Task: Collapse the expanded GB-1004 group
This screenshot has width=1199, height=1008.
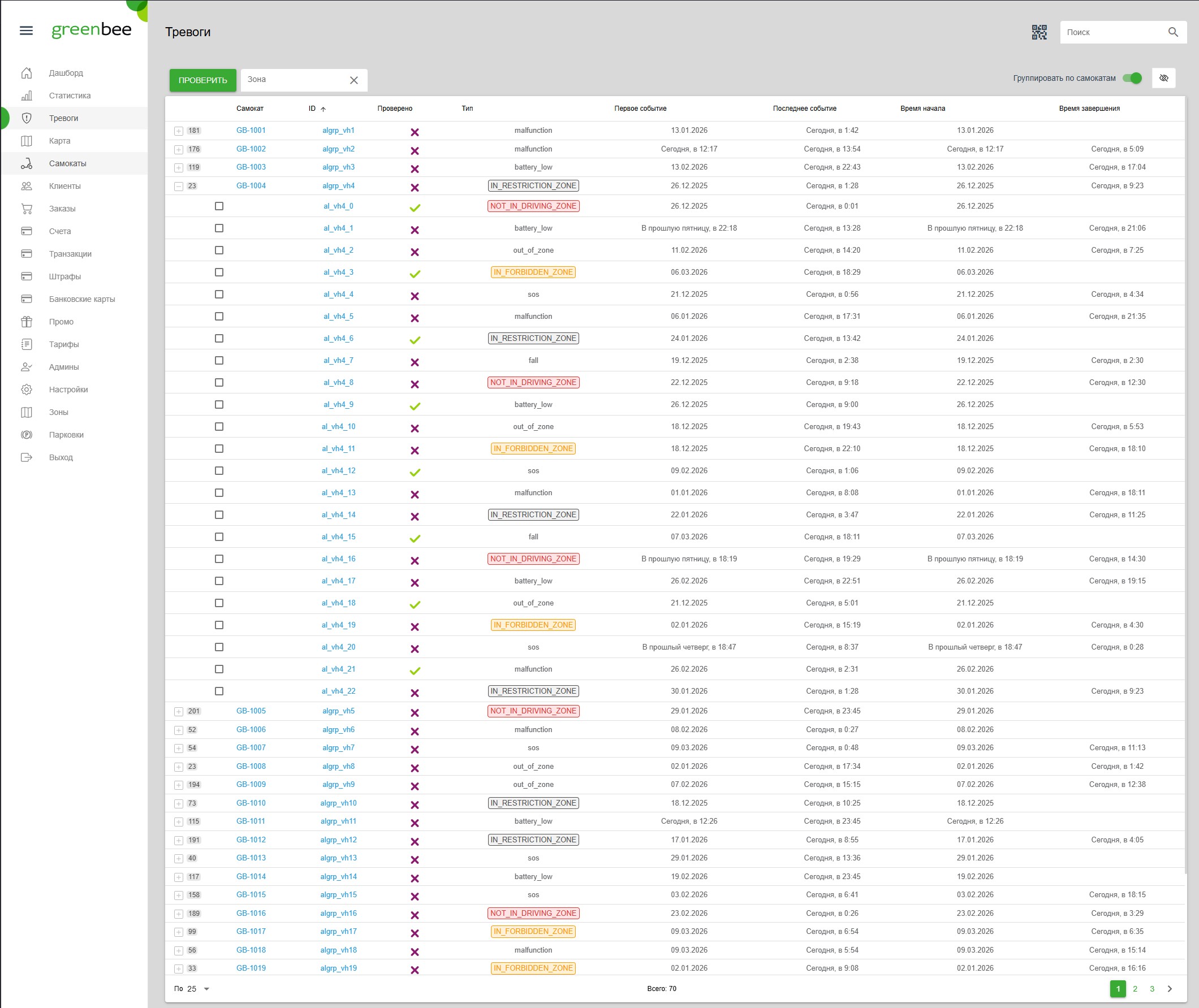Action: (179, 187)
